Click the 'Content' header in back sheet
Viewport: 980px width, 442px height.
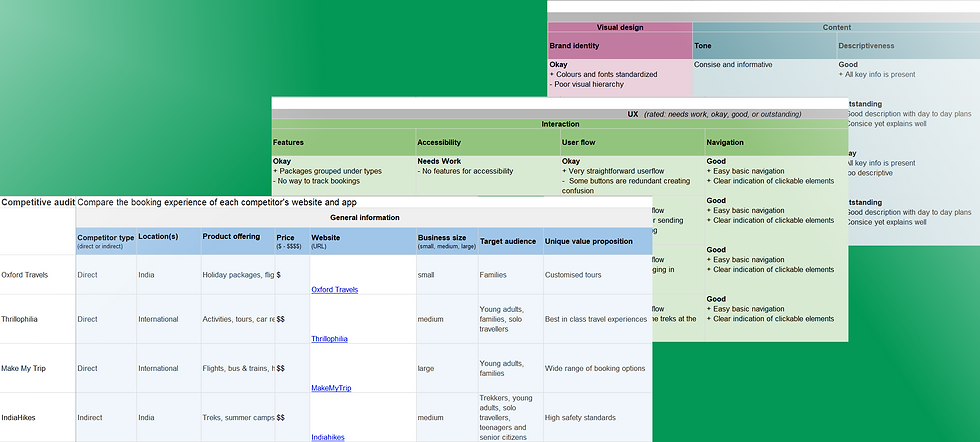coord(836,28)
